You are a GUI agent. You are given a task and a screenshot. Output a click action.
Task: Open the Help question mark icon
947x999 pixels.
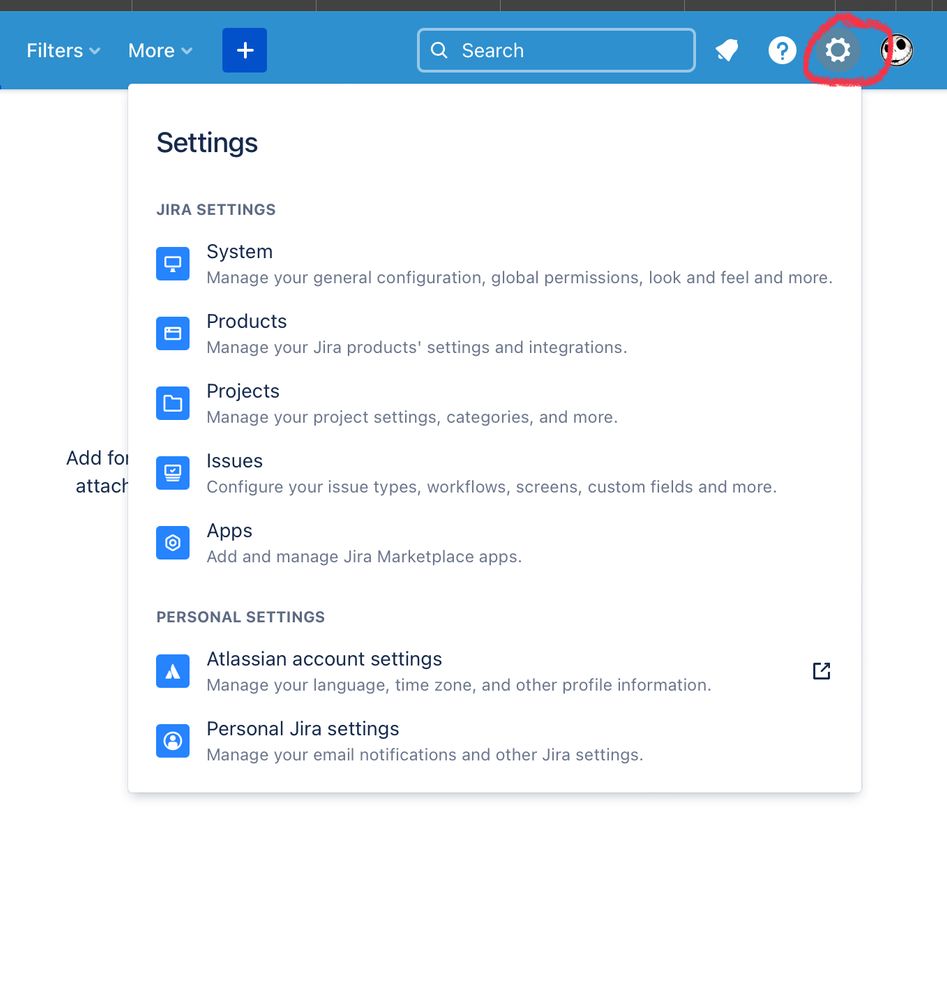click(782, 50)
